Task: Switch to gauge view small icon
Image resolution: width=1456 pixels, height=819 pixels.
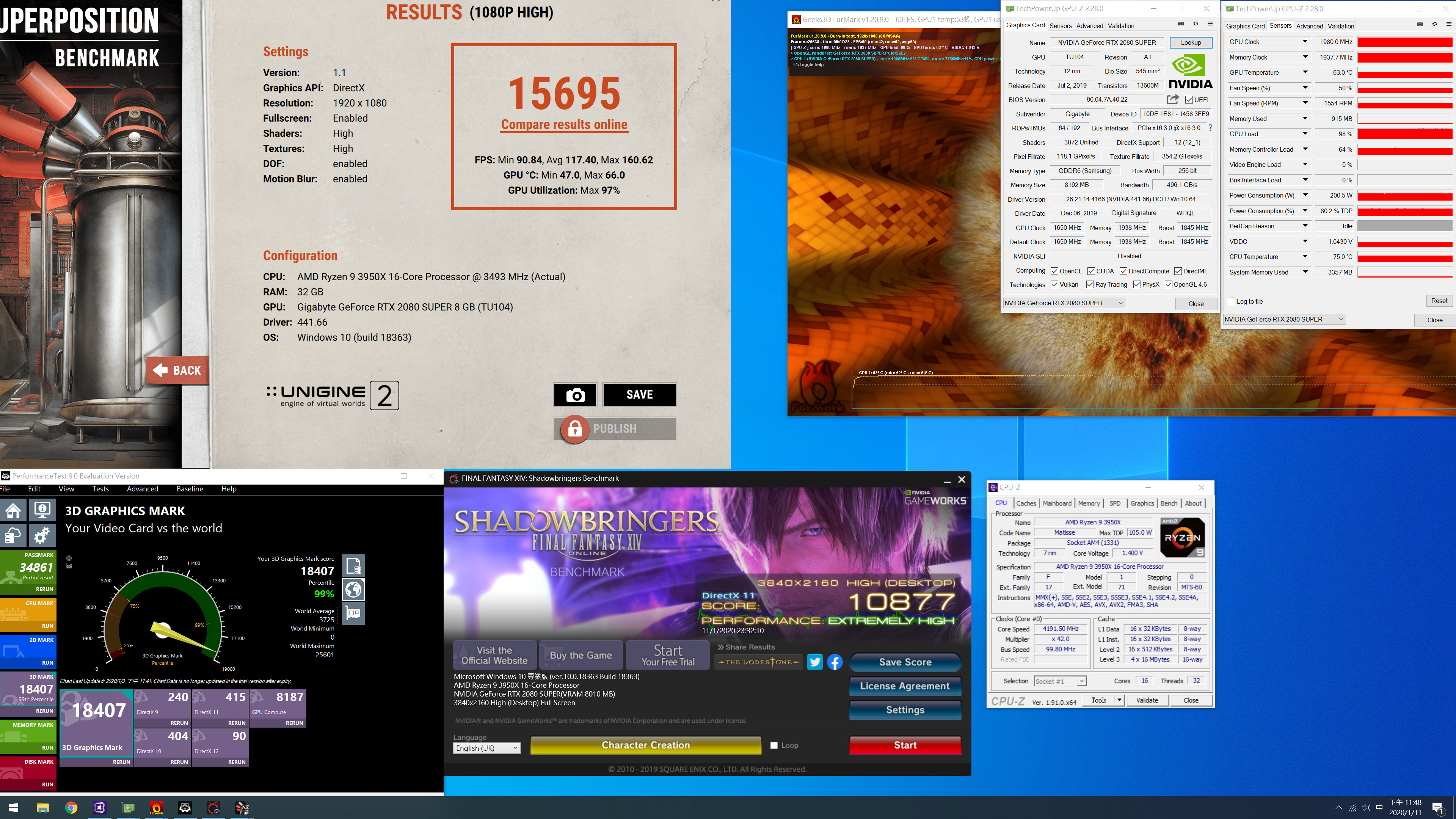Action: click(x=69, y=558)
